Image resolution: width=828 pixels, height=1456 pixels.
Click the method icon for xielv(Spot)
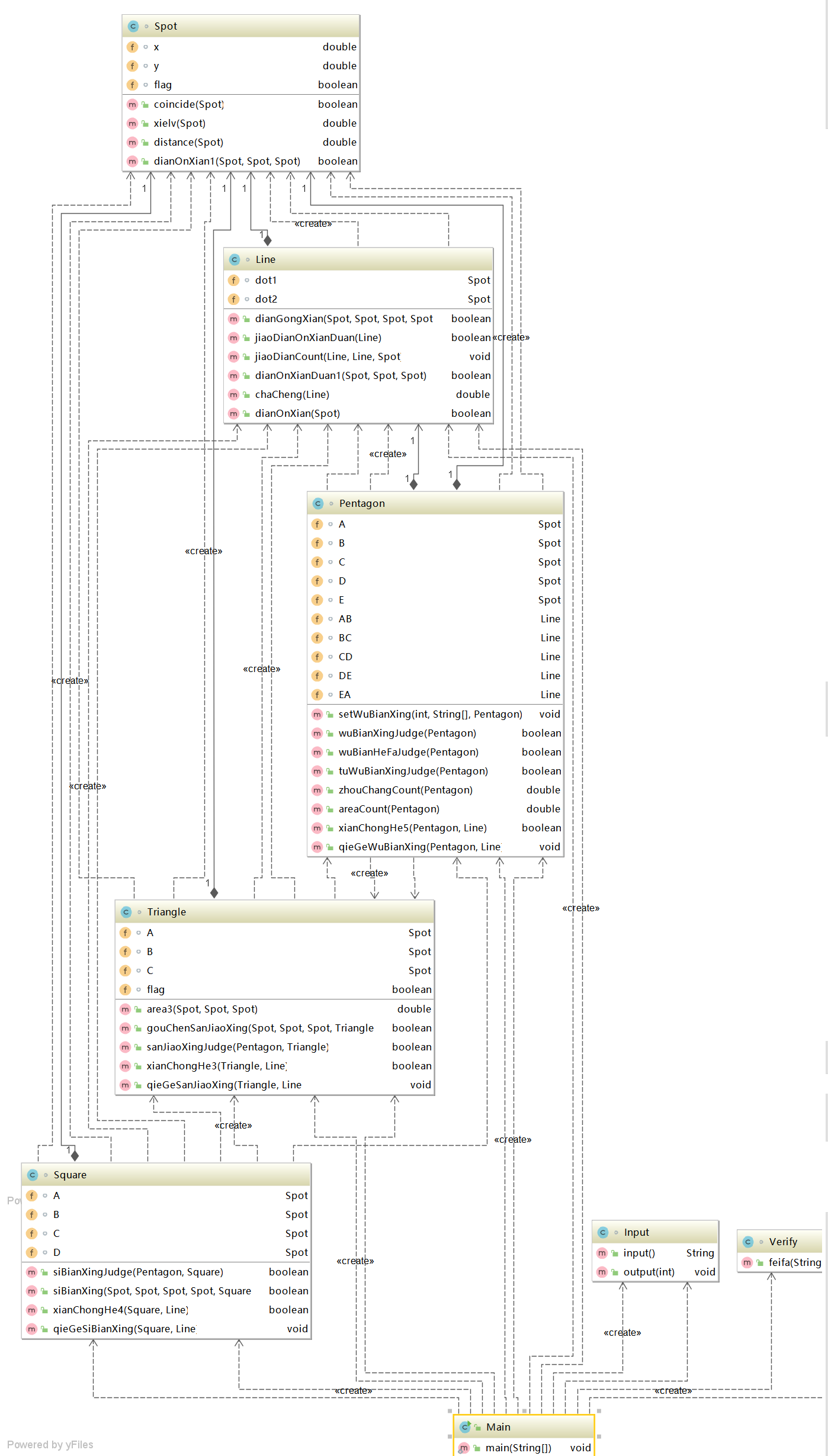pos(133,123)
